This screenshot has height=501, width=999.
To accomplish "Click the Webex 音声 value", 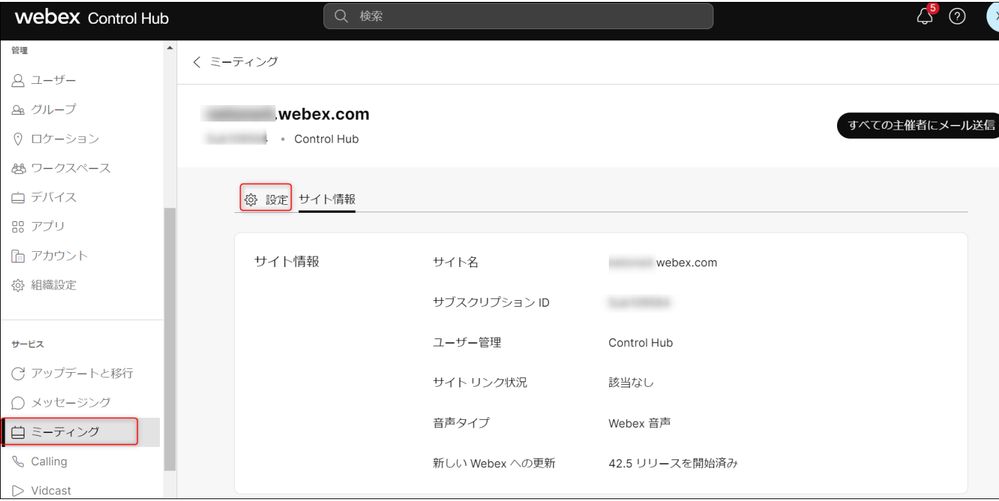I will (639, 423).
